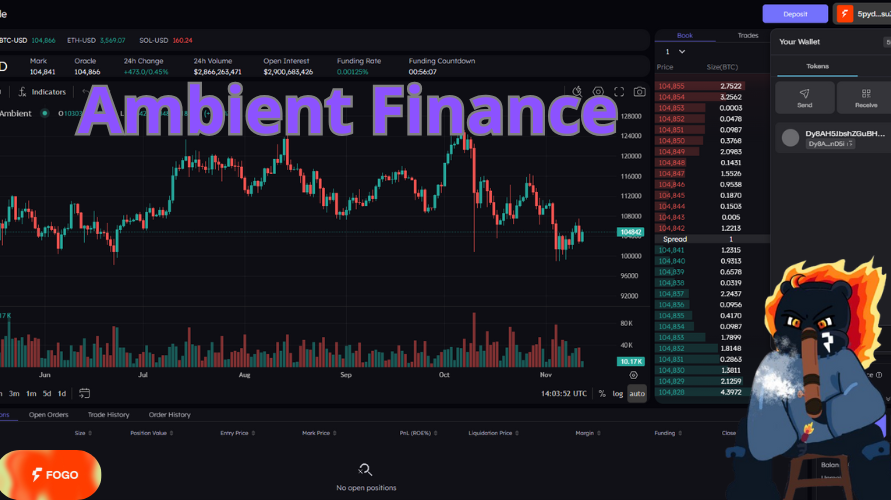
Task: Click ask price 104,849 in order book
Action: (671, 152)
